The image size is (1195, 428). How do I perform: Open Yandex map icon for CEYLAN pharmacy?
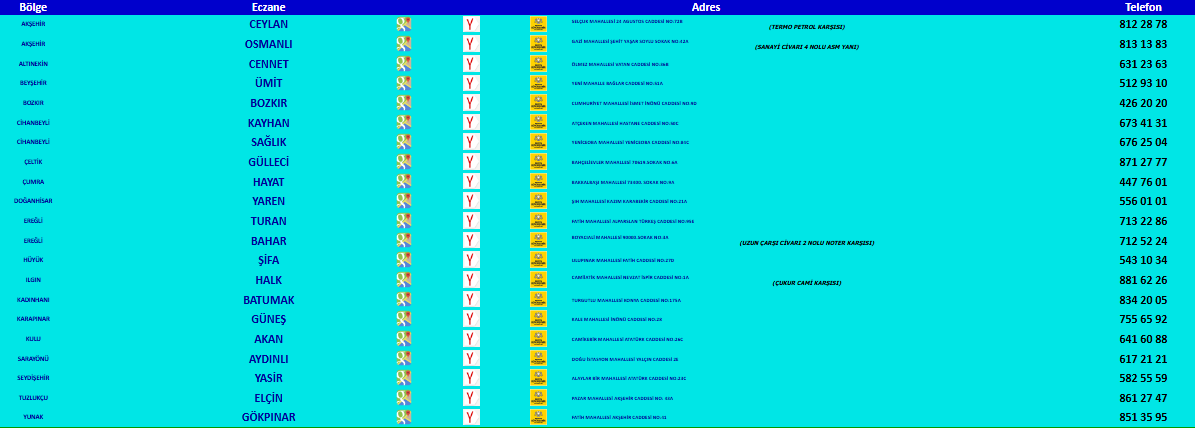[471, 24]
